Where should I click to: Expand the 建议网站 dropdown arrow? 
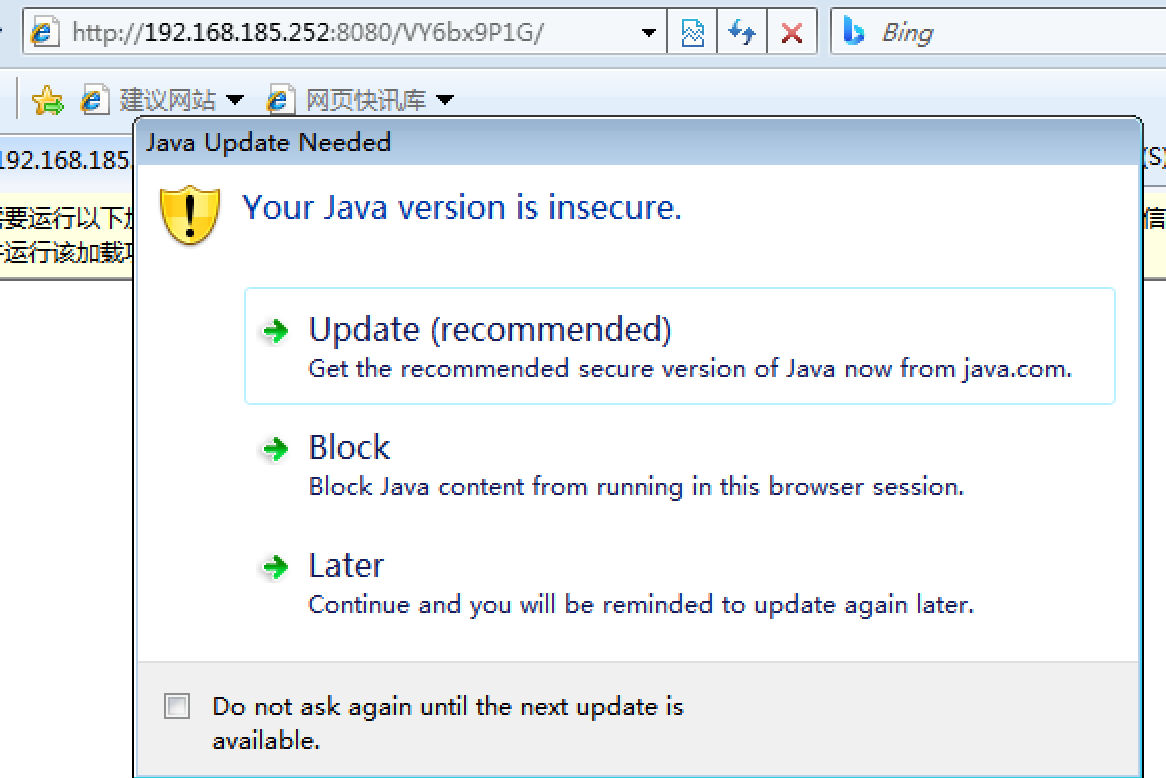[x=235, y=100]
